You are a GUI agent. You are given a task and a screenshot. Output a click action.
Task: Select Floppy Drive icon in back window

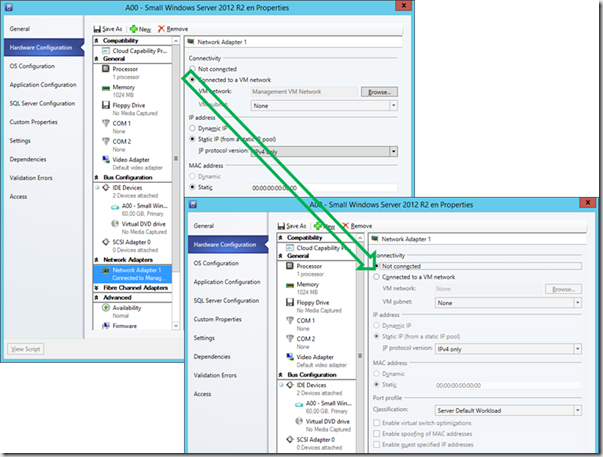(106, 105)
